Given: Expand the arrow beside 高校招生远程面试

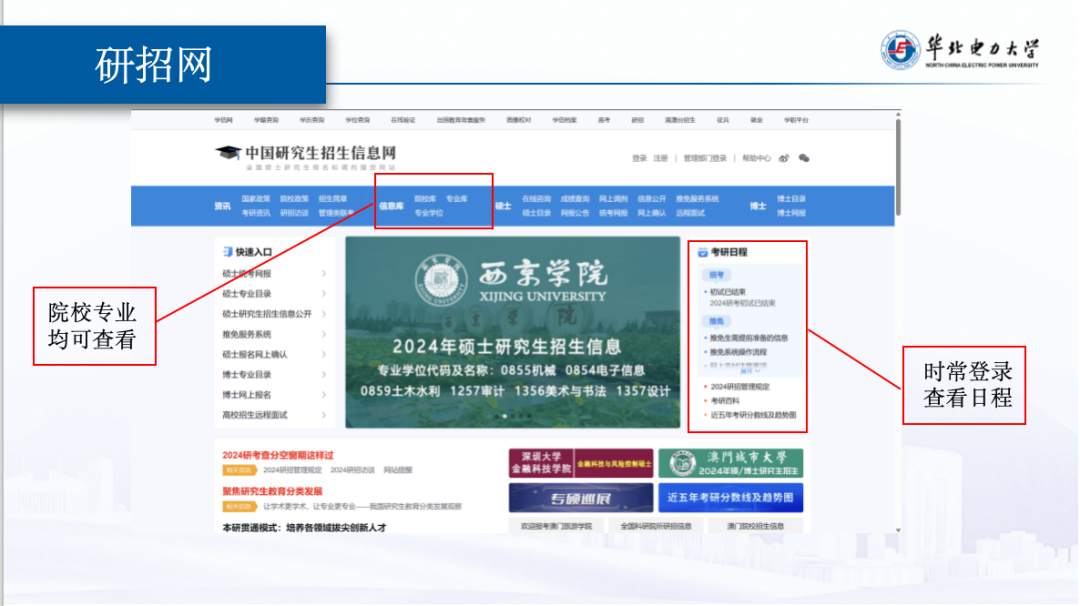Looking at the screenshot, I should 324,415.
